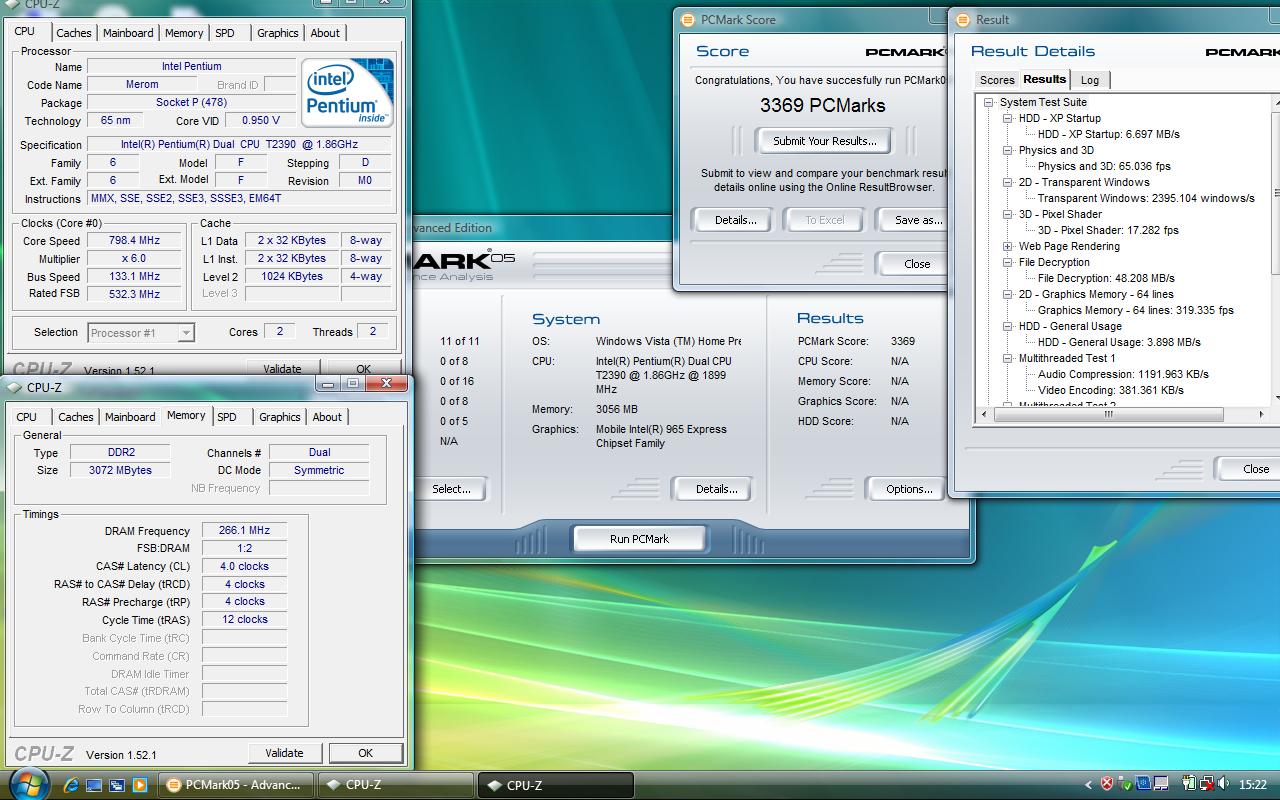Viewport: 1280px width, 800px height.
Task: Collapse the HDD - General Usage node
Action: (x=1008, y=326)
